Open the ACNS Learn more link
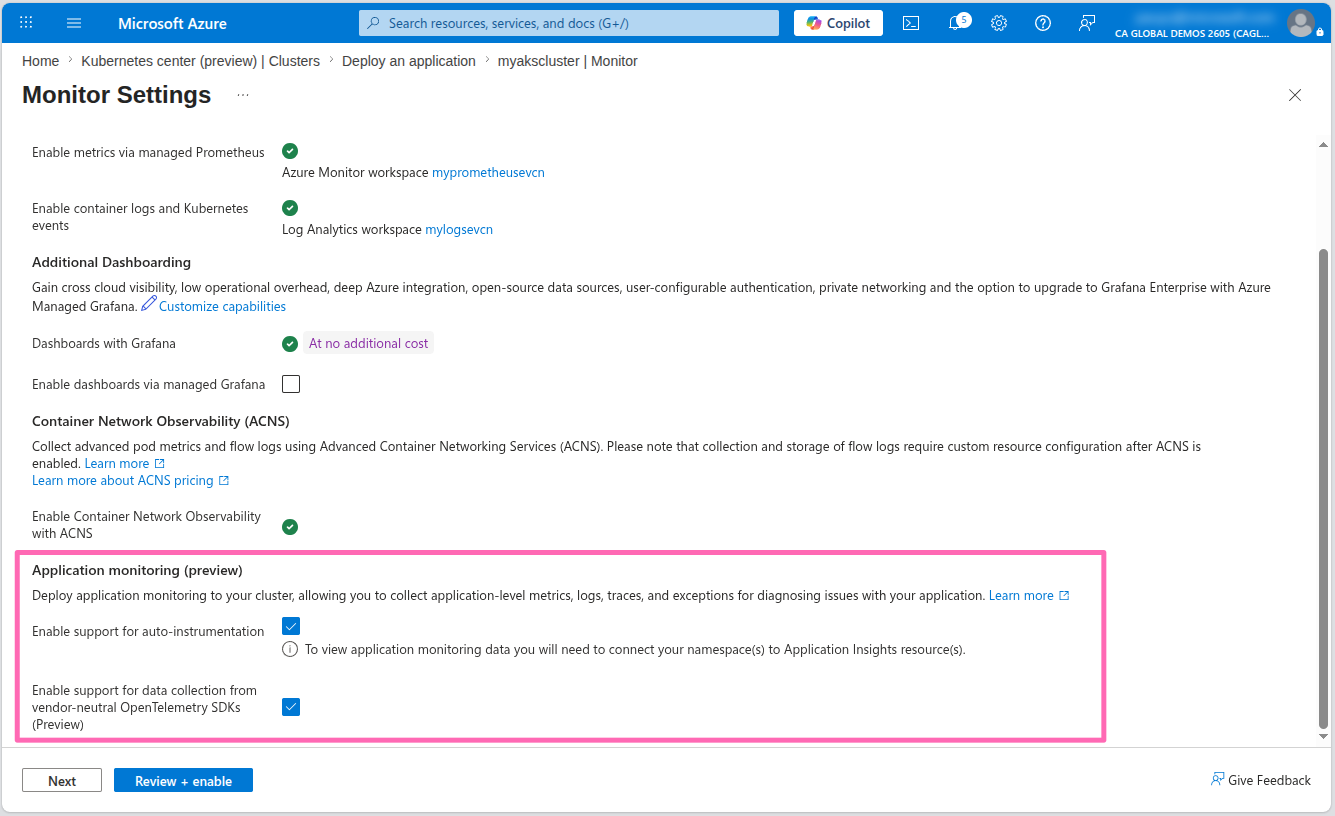The width and height of the screenshot is (1335, 816). click(x=125, y=463)
